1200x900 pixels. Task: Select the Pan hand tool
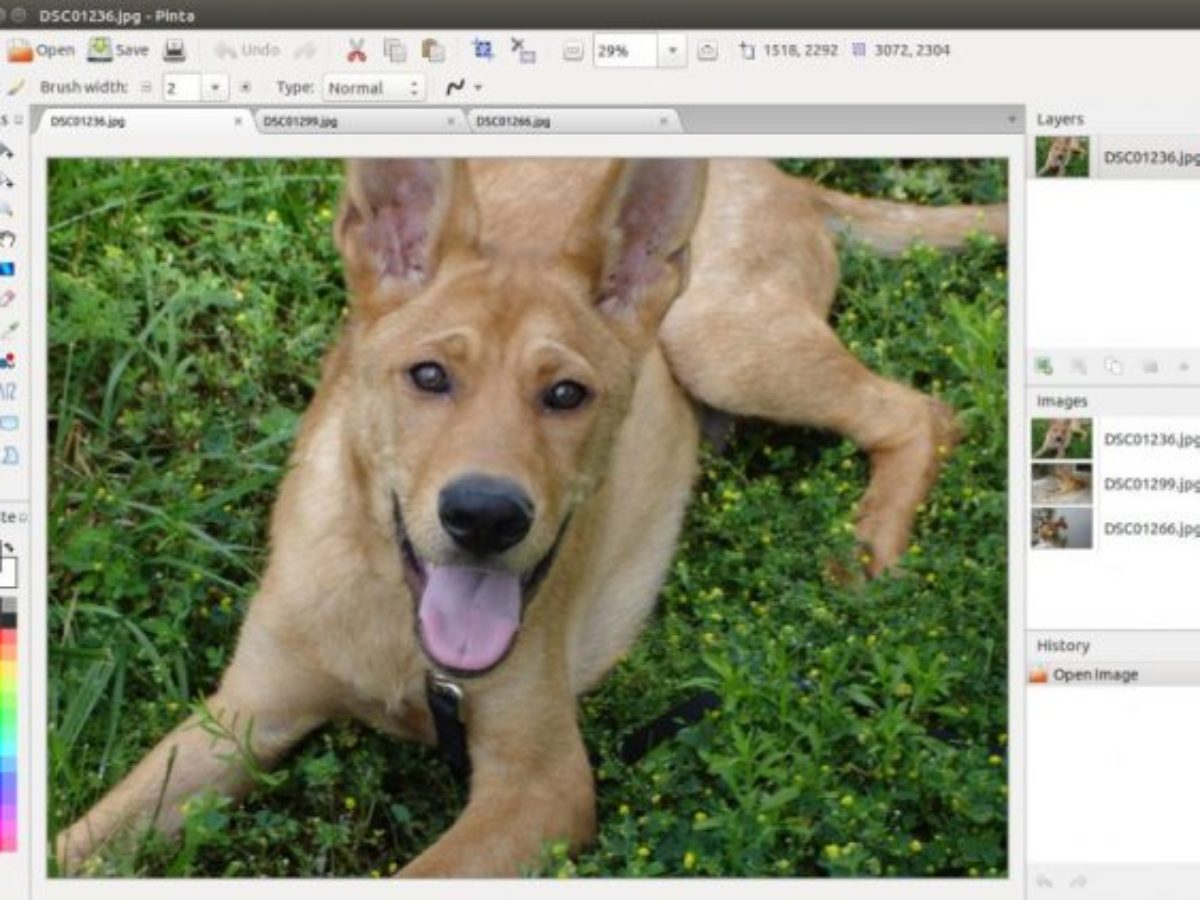(x=7, y=238)
